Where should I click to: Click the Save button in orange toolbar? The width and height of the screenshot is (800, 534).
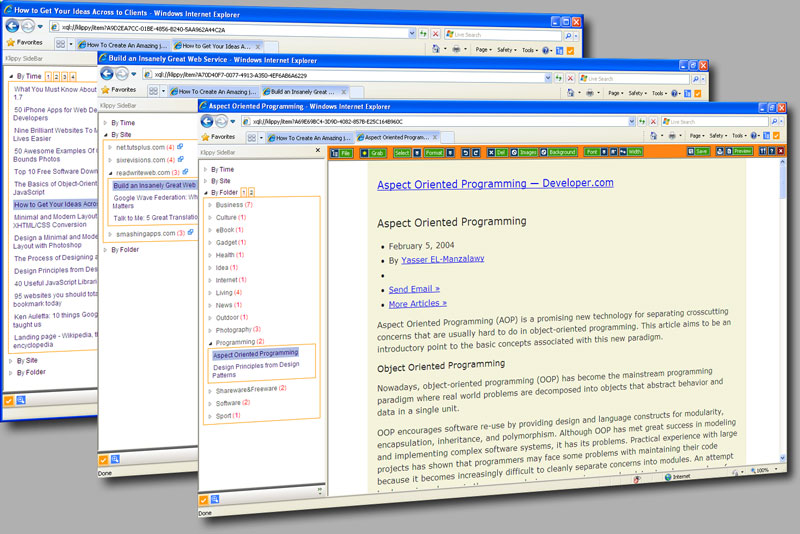click(698, 151)
